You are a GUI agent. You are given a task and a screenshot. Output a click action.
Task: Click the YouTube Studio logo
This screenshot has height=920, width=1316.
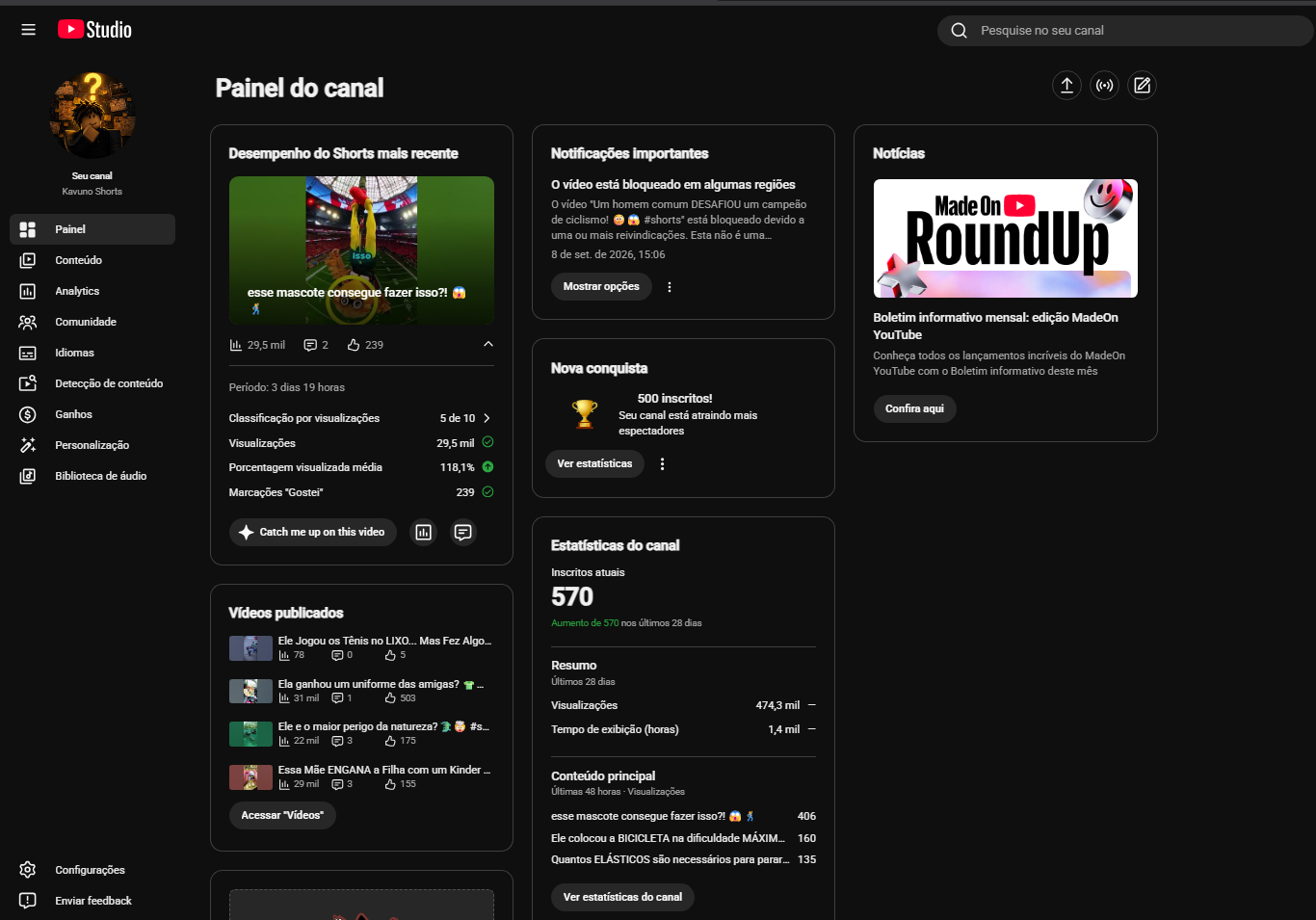coord(94,30)
